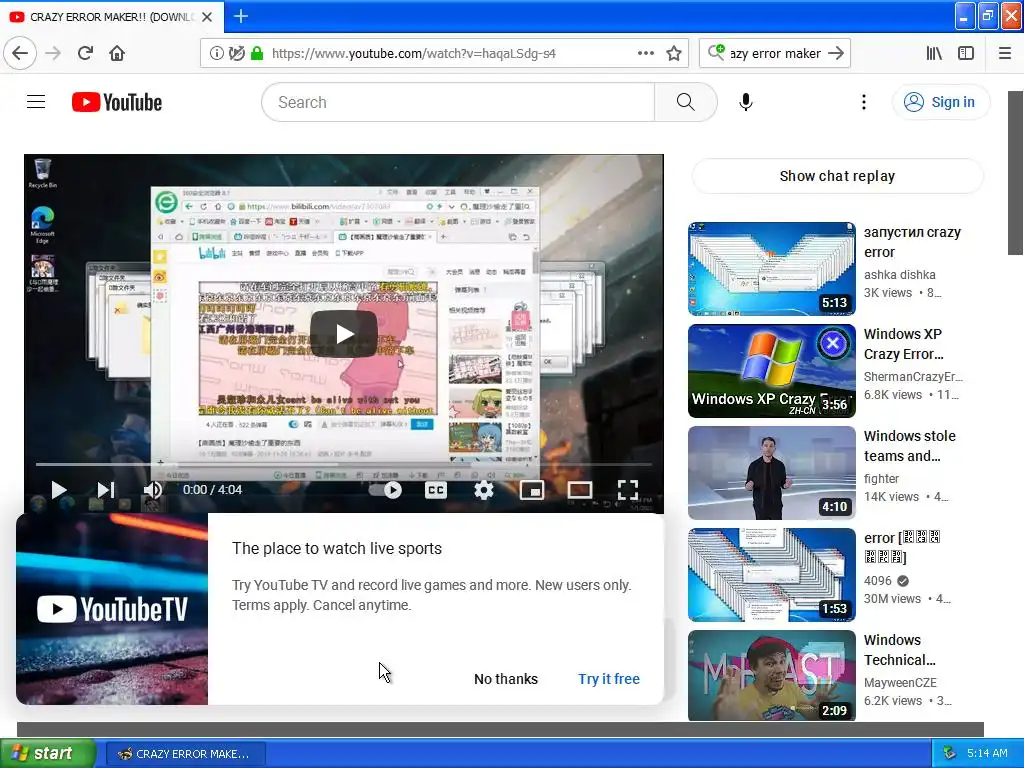
Task: Toggle the autoplay switch
Action: pos(385,490)
